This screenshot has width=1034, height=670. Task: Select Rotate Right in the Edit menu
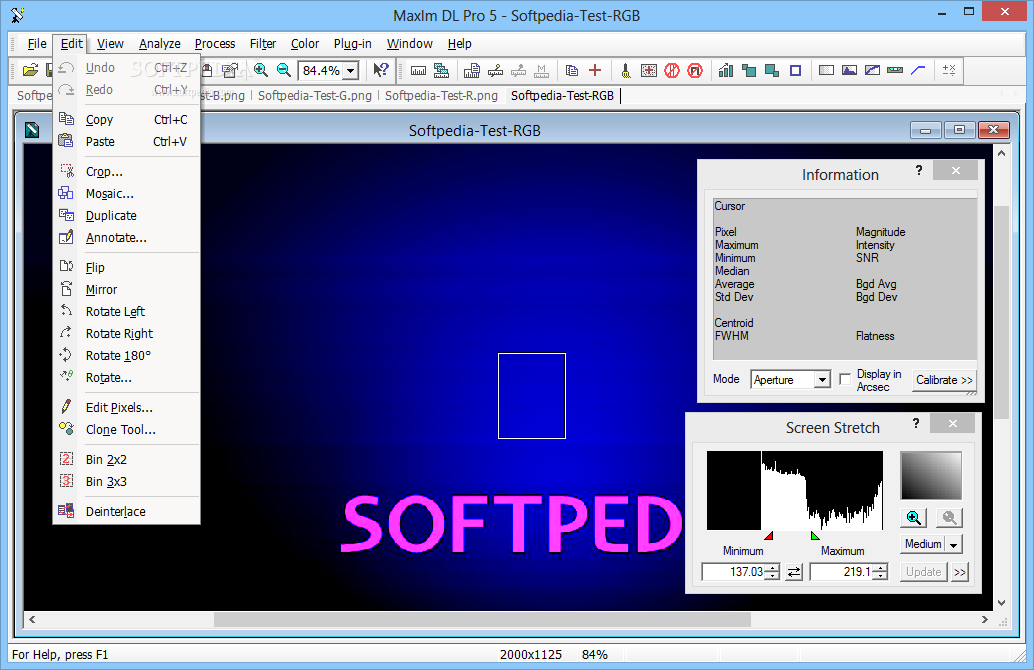click(x=126, y=333)
